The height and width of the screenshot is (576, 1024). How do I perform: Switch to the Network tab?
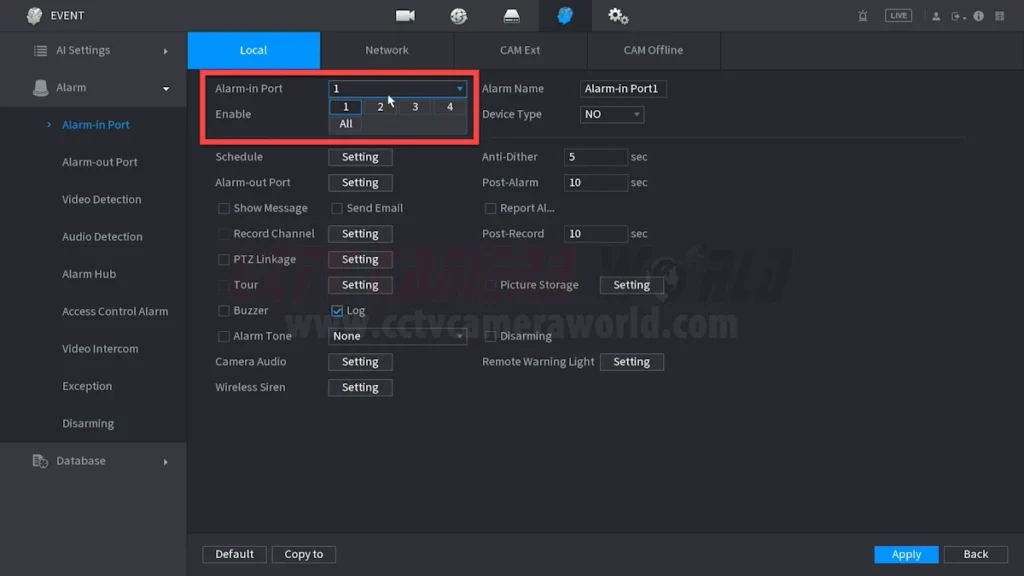click(387, 50)
